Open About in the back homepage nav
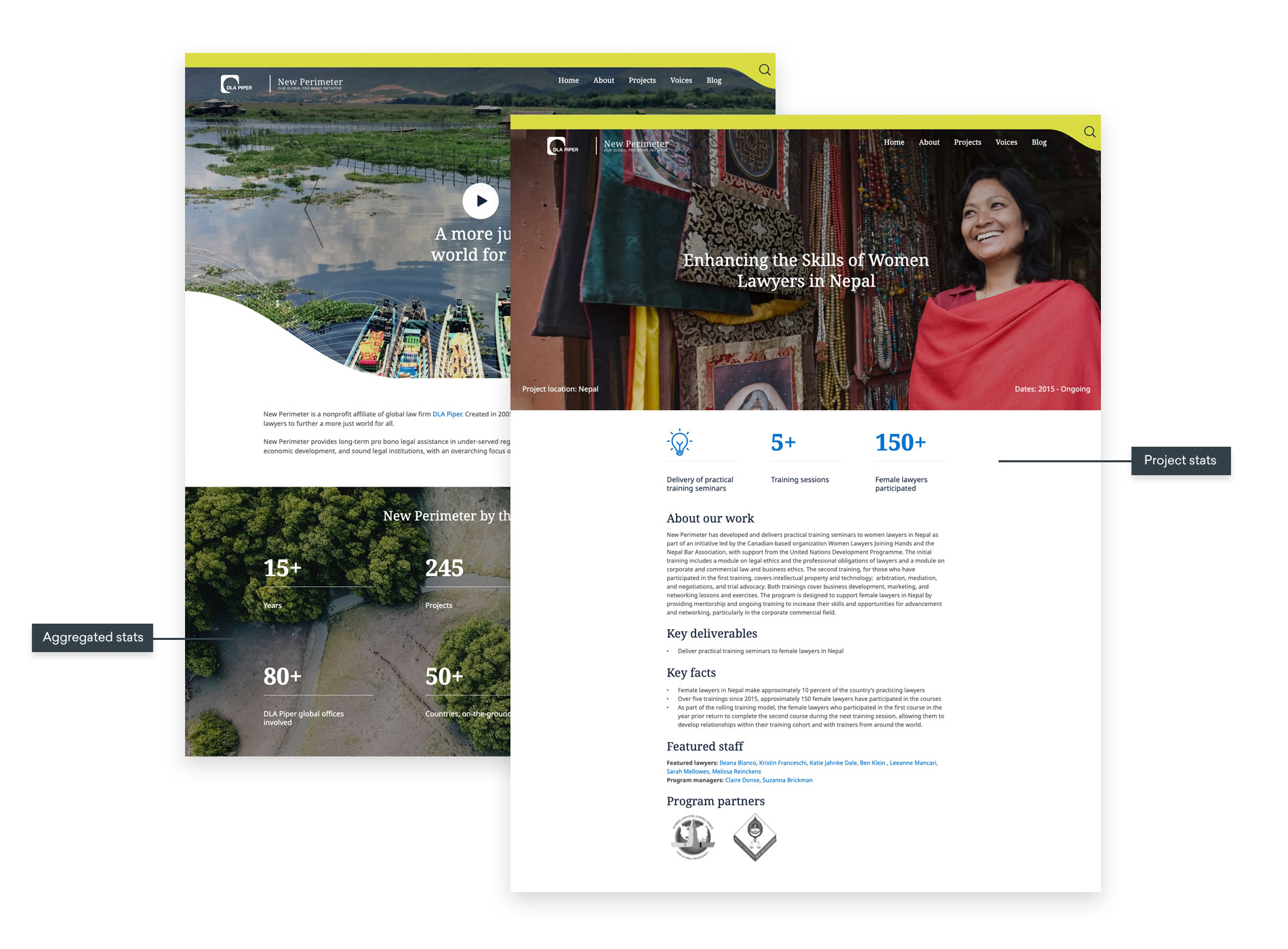 [603, 81]
